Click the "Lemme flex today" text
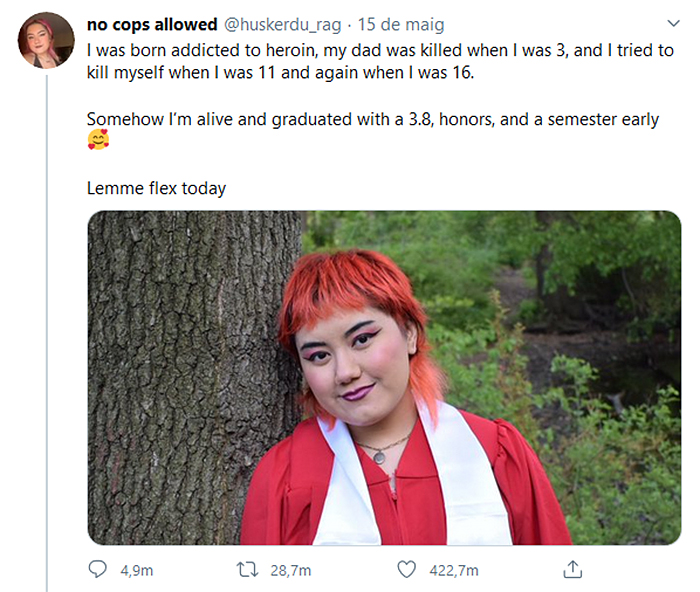This screenshot has height=592, width=700. 156,188
